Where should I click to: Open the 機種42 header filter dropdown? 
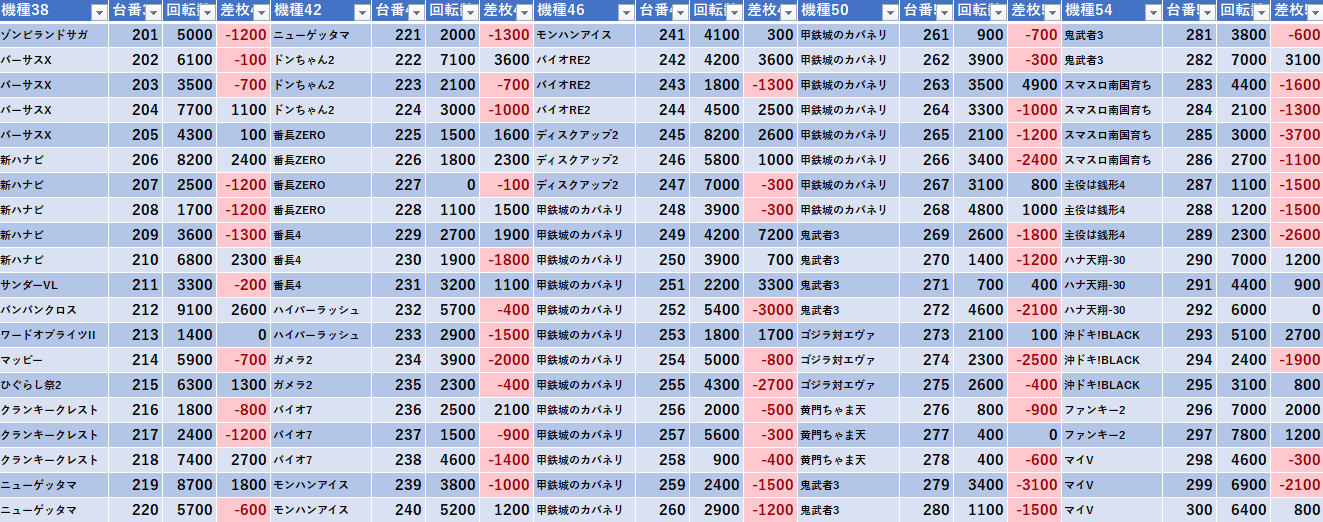[x=362, y=12]
